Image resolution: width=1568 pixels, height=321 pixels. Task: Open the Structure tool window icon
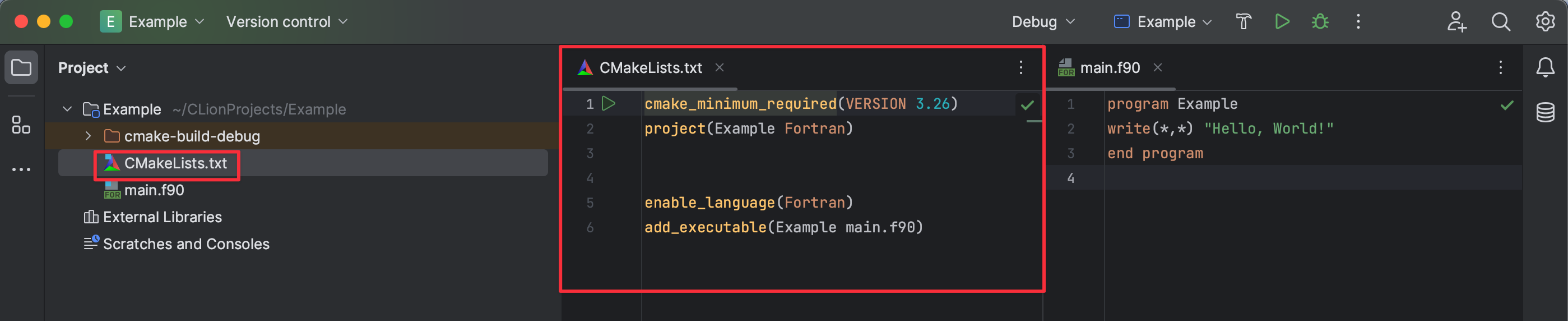click(x=21, y=126)
